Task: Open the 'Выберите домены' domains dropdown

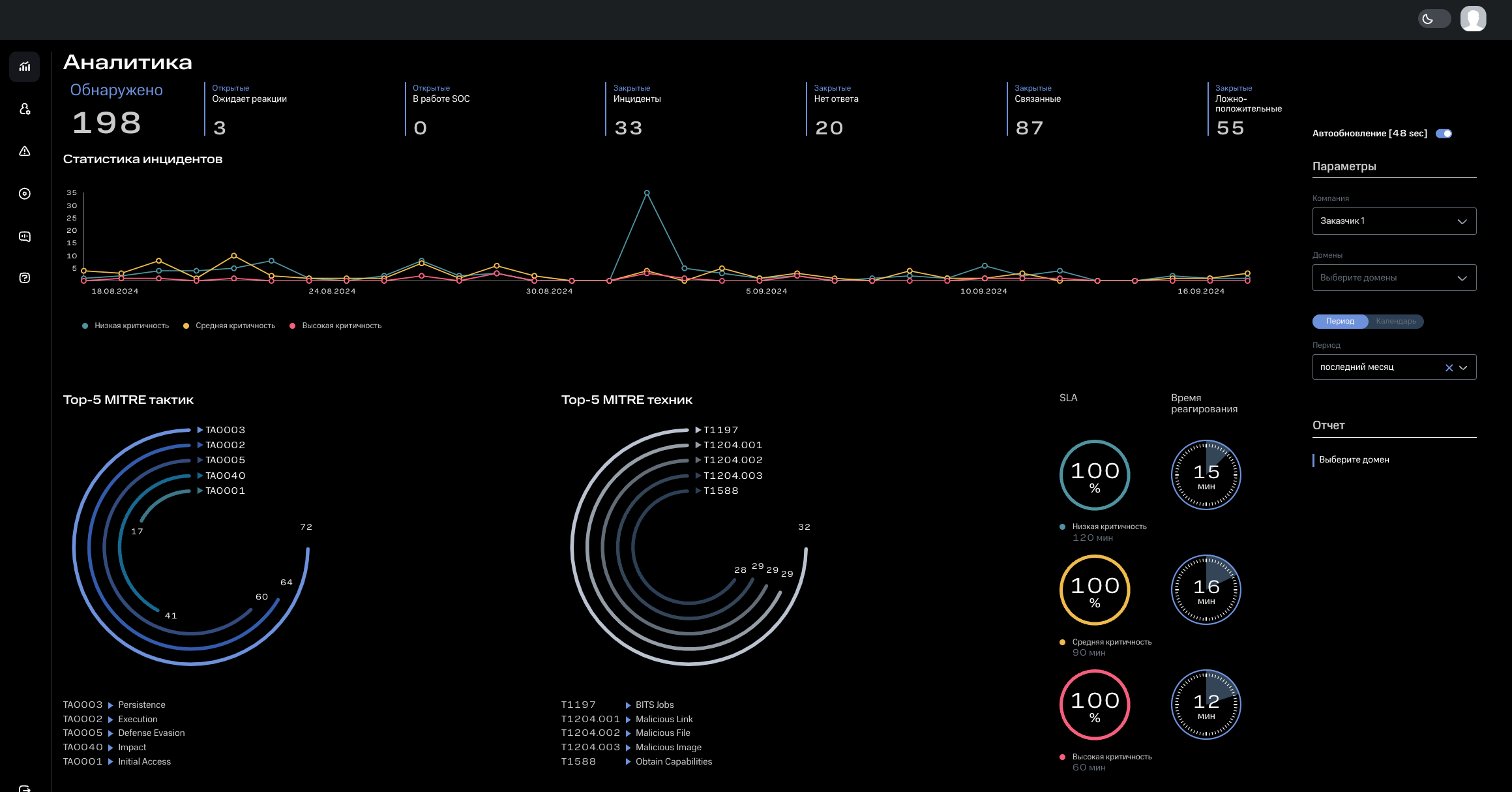Action: click(1394, 278)
